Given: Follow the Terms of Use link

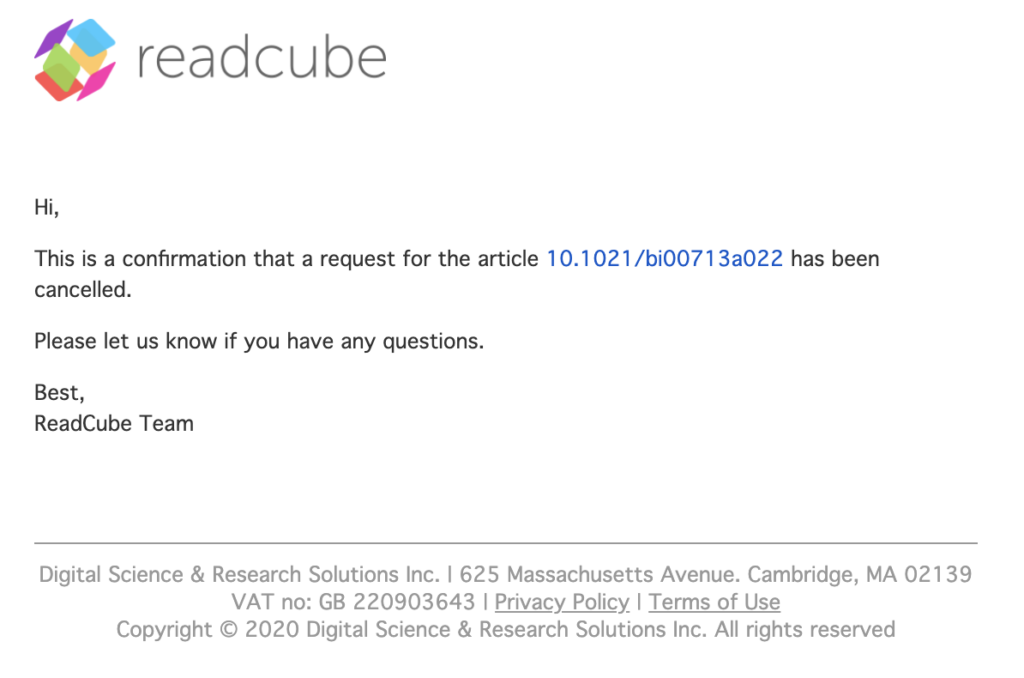Looking at the screenshot, I should pos(714,602).
